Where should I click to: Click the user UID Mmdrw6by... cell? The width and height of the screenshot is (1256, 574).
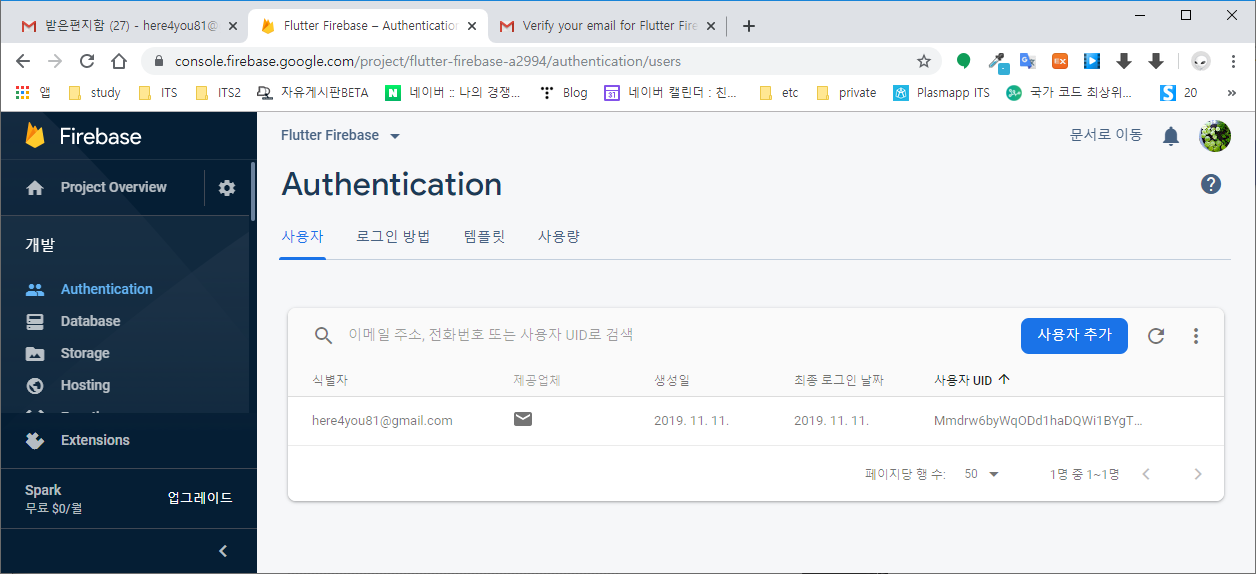point(1038,421)
